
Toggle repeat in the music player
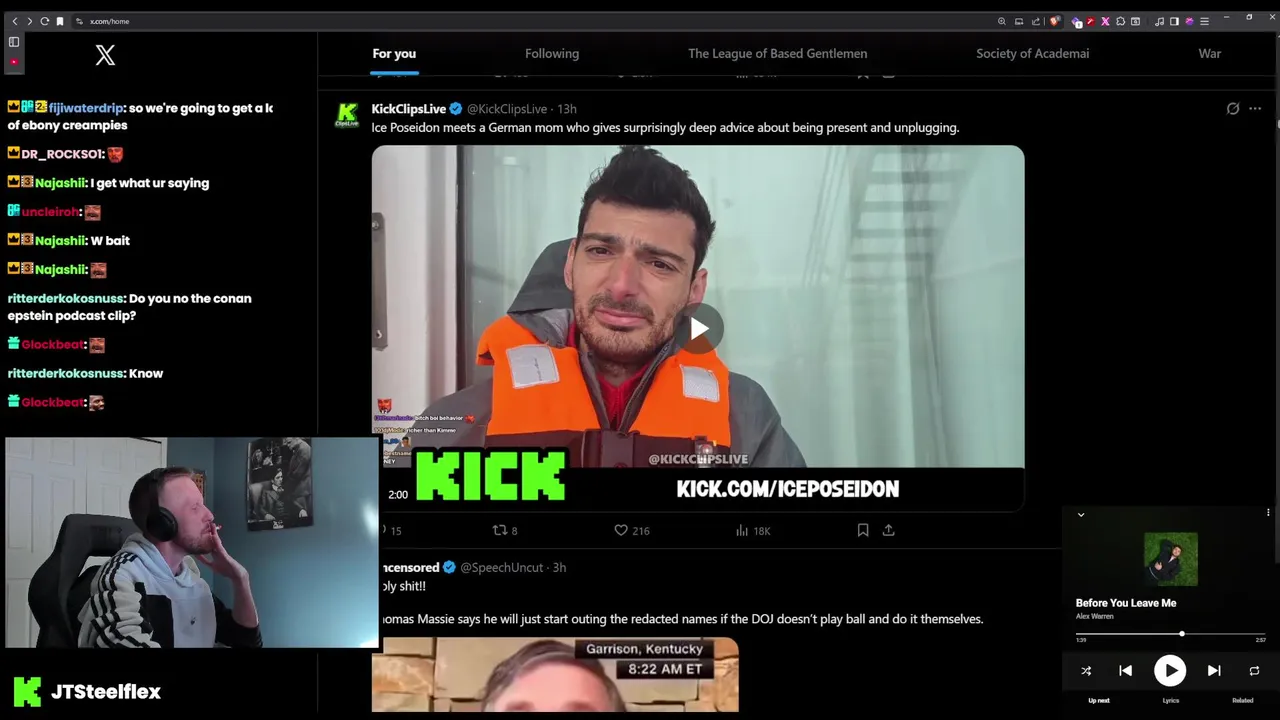[x=1254, y=671]
